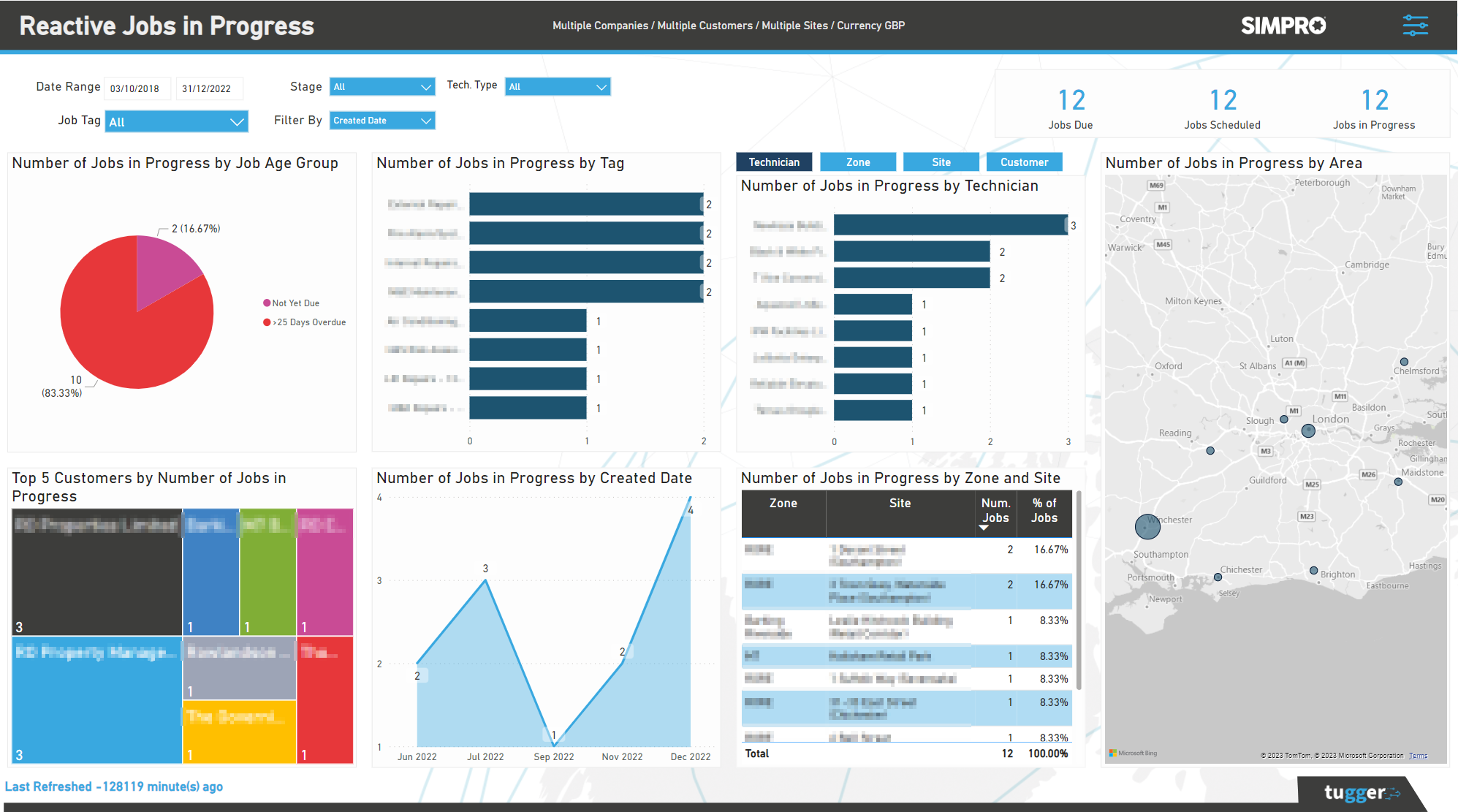The image size is (1458, 812).
Task: Click the SIMPRO logo in the header
Action: (x=1283, y=25)
